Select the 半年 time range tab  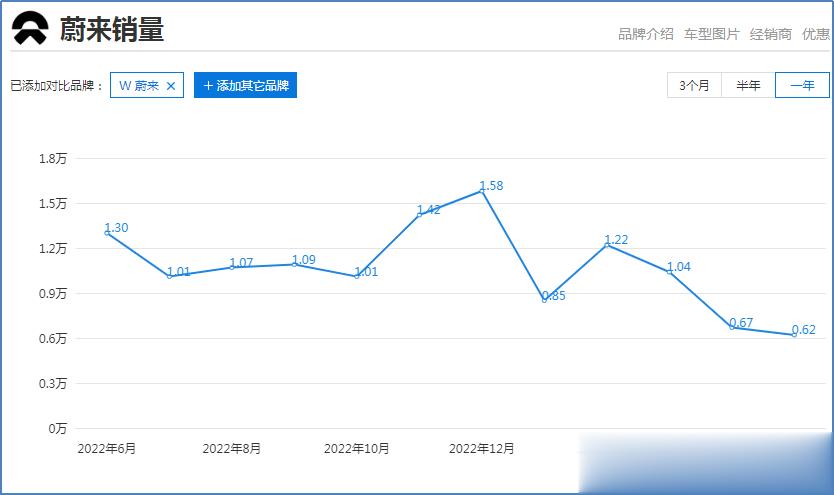point(748,85)
